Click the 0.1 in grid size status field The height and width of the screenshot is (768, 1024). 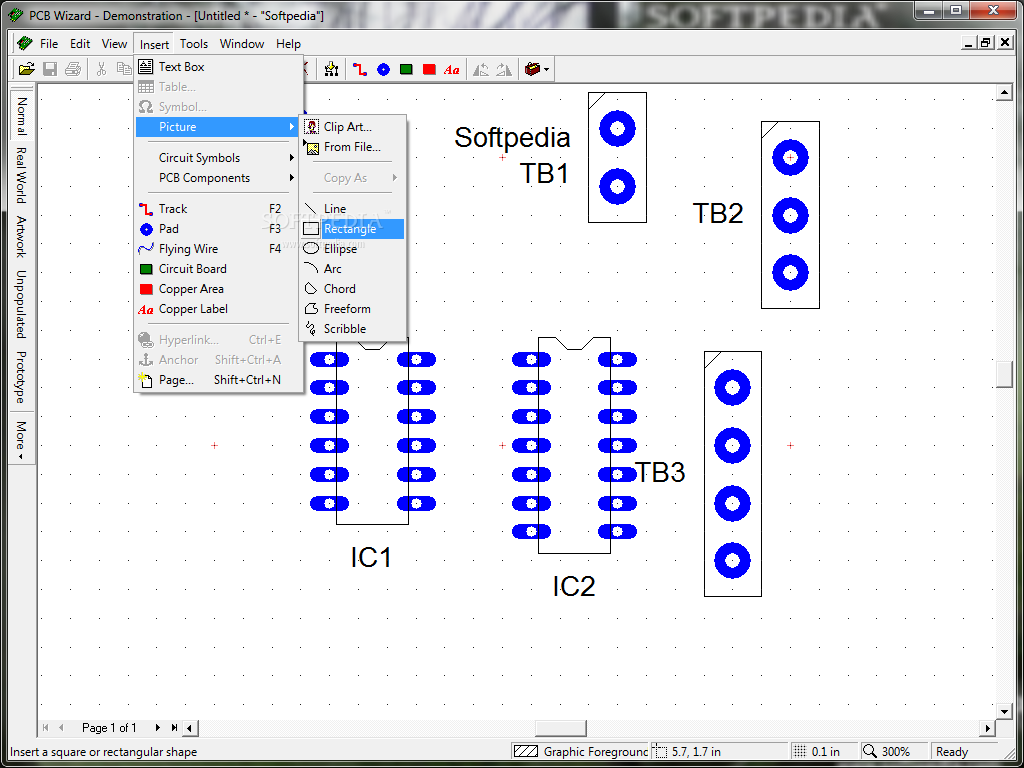click(x=825, y=752)
